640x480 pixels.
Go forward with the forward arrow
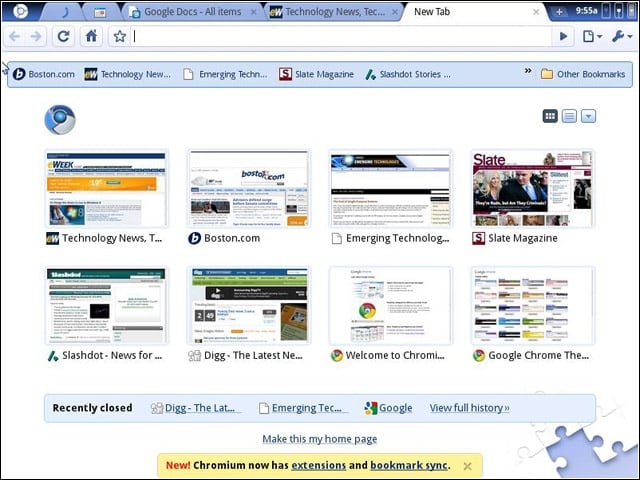[x=36, y=36]
